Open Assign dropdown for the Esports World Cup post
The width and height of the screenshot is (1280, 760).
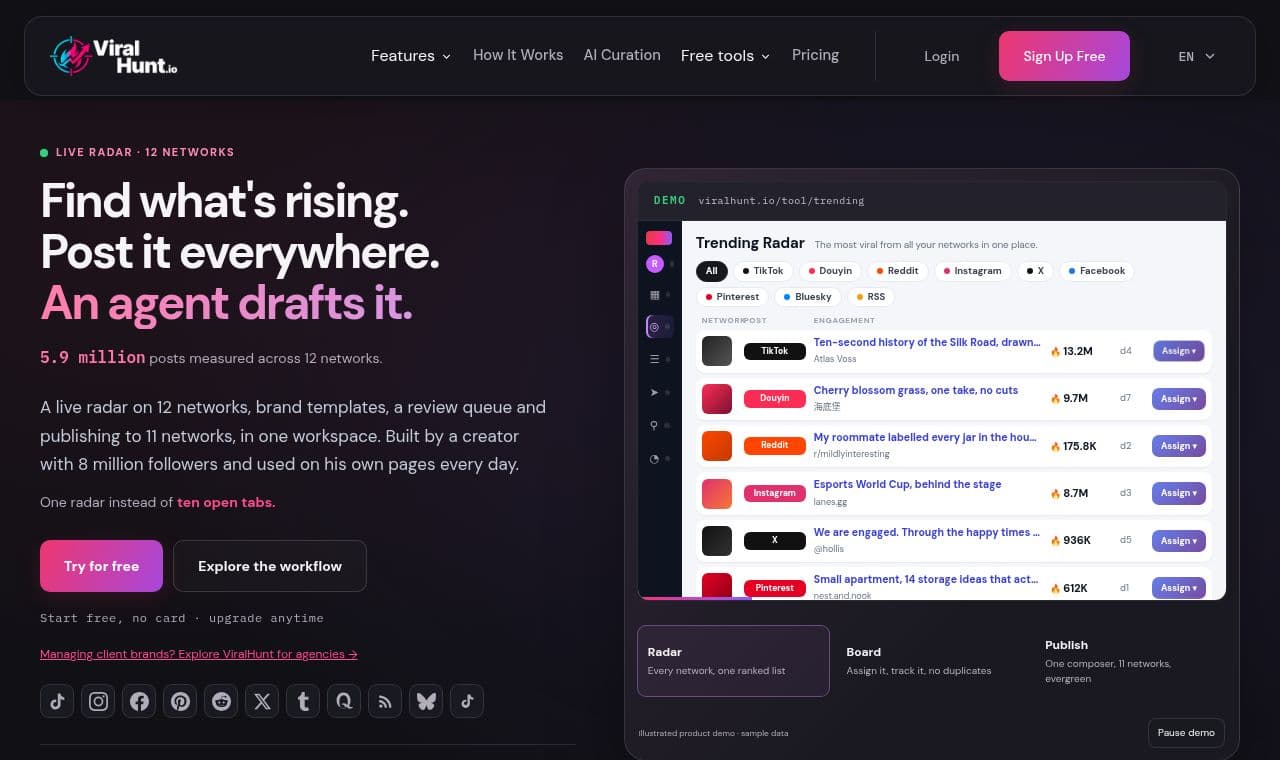pos(1179,493)
